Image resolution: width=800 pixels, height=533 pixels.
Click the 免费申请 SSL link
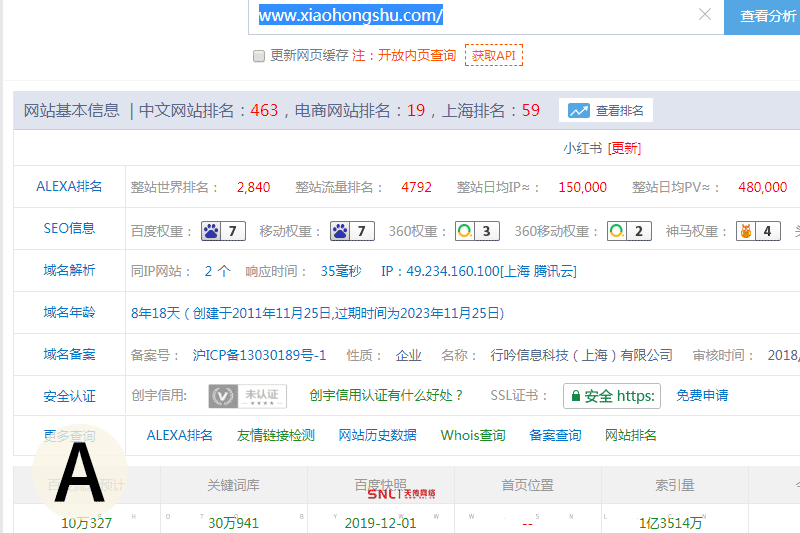pos(702,395)
